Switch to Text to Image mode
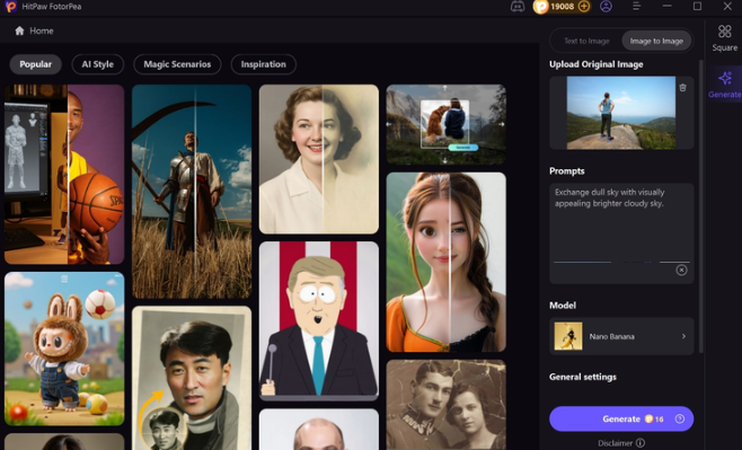 [x=587, y=41]
